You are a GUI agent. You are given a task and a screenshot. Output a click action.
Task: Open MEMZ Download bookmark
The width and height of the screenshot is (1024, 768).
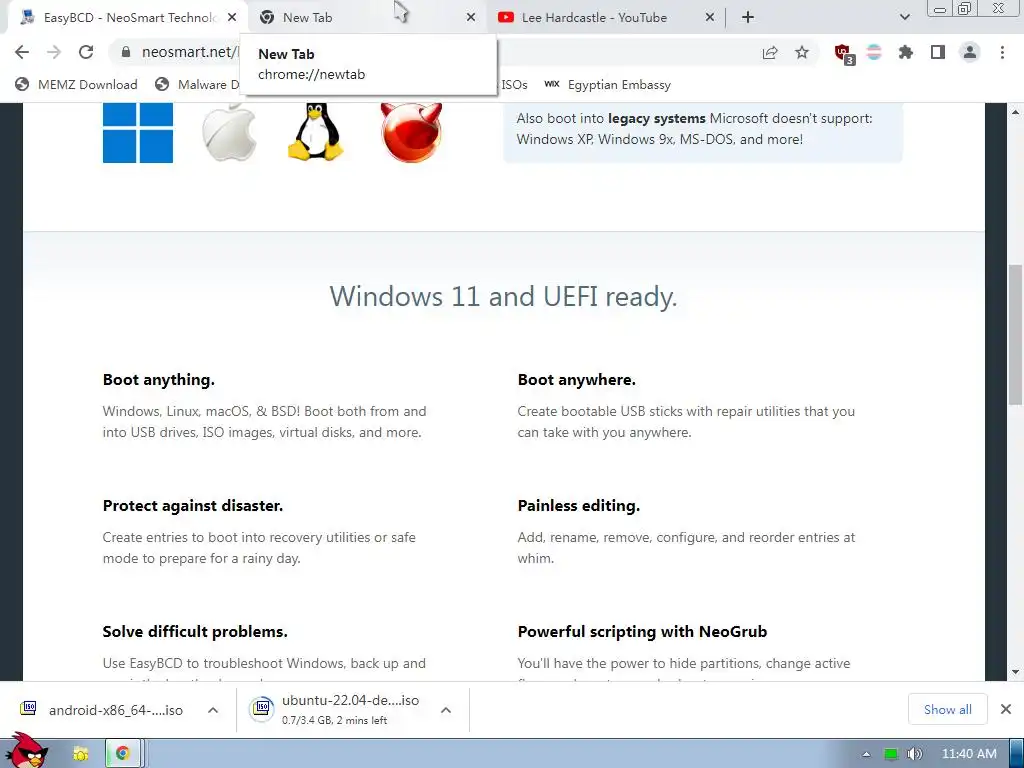tap(76, 85)
